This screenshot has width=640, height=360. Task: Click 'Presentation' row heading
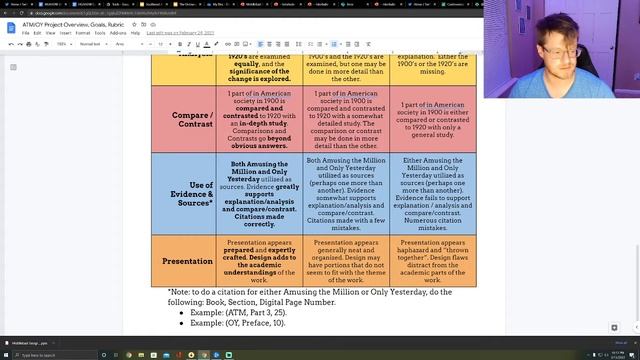187,261
